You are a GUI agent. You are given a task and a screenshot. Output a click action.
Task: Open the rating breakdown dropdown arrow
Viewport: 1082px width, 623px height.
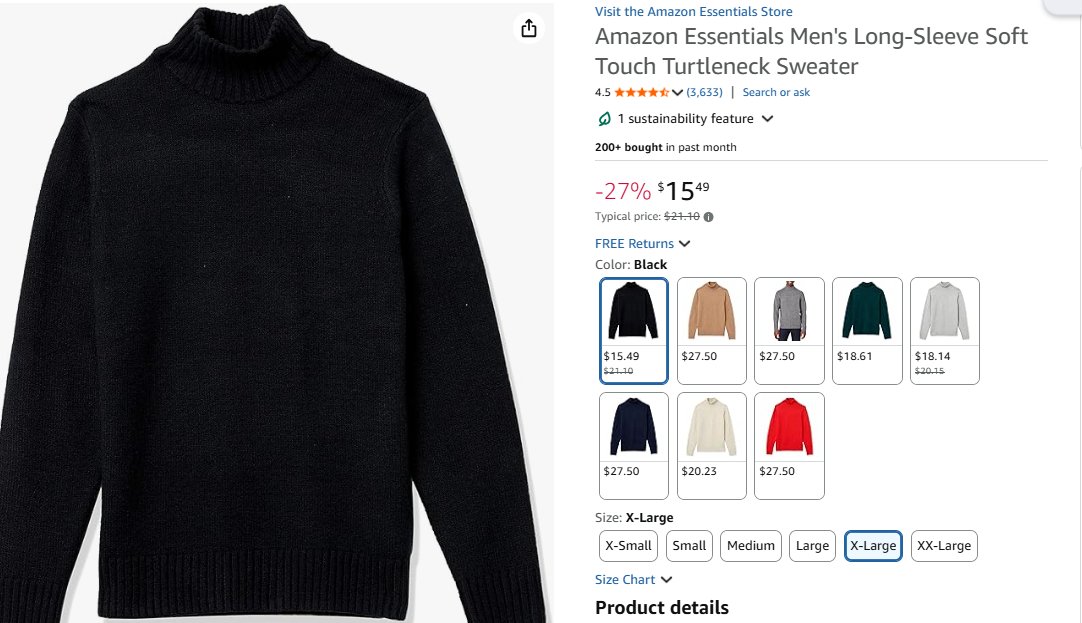tap(678, 93)
